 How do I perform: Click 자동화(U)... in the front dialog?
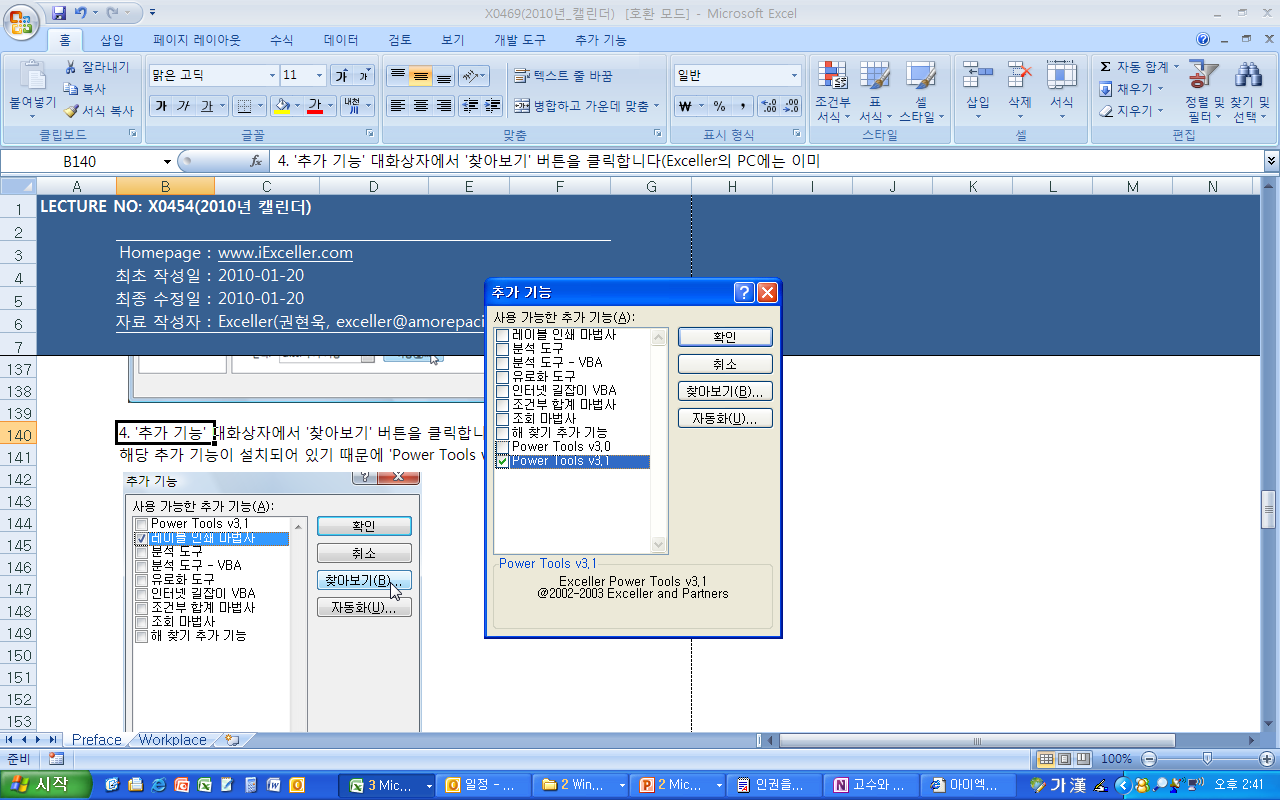(x=725, y=418)
